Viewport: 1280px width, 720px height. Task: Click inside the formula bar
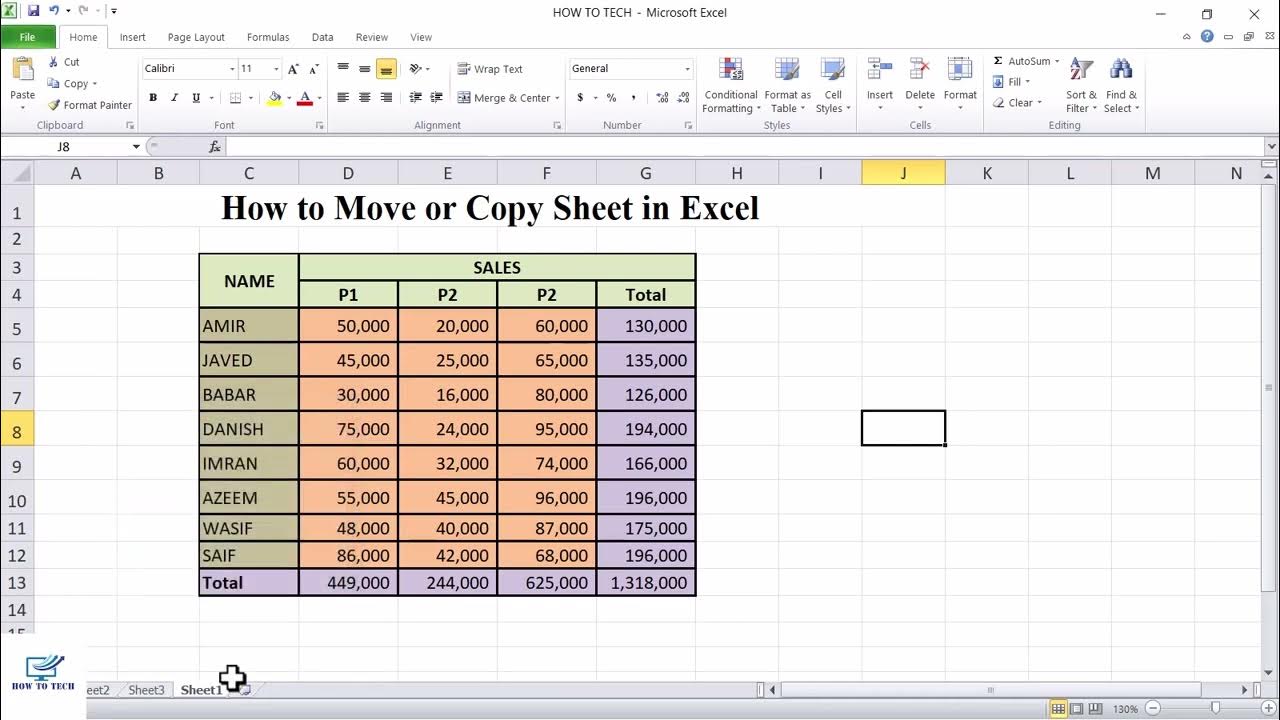[x=745, y=147]
